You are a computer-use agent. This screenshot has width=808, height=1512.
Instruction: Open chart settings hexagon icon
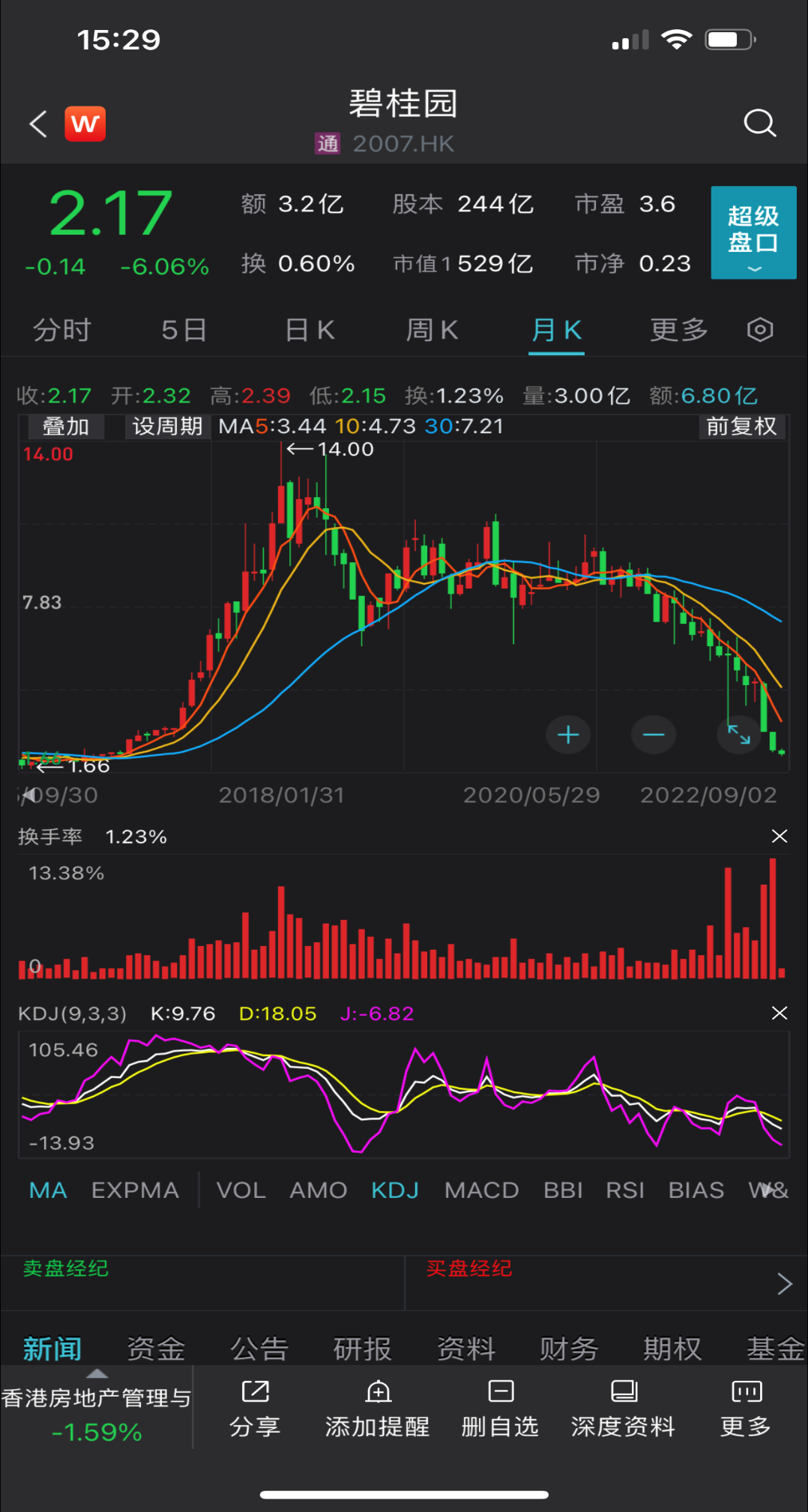pos(760,330)
